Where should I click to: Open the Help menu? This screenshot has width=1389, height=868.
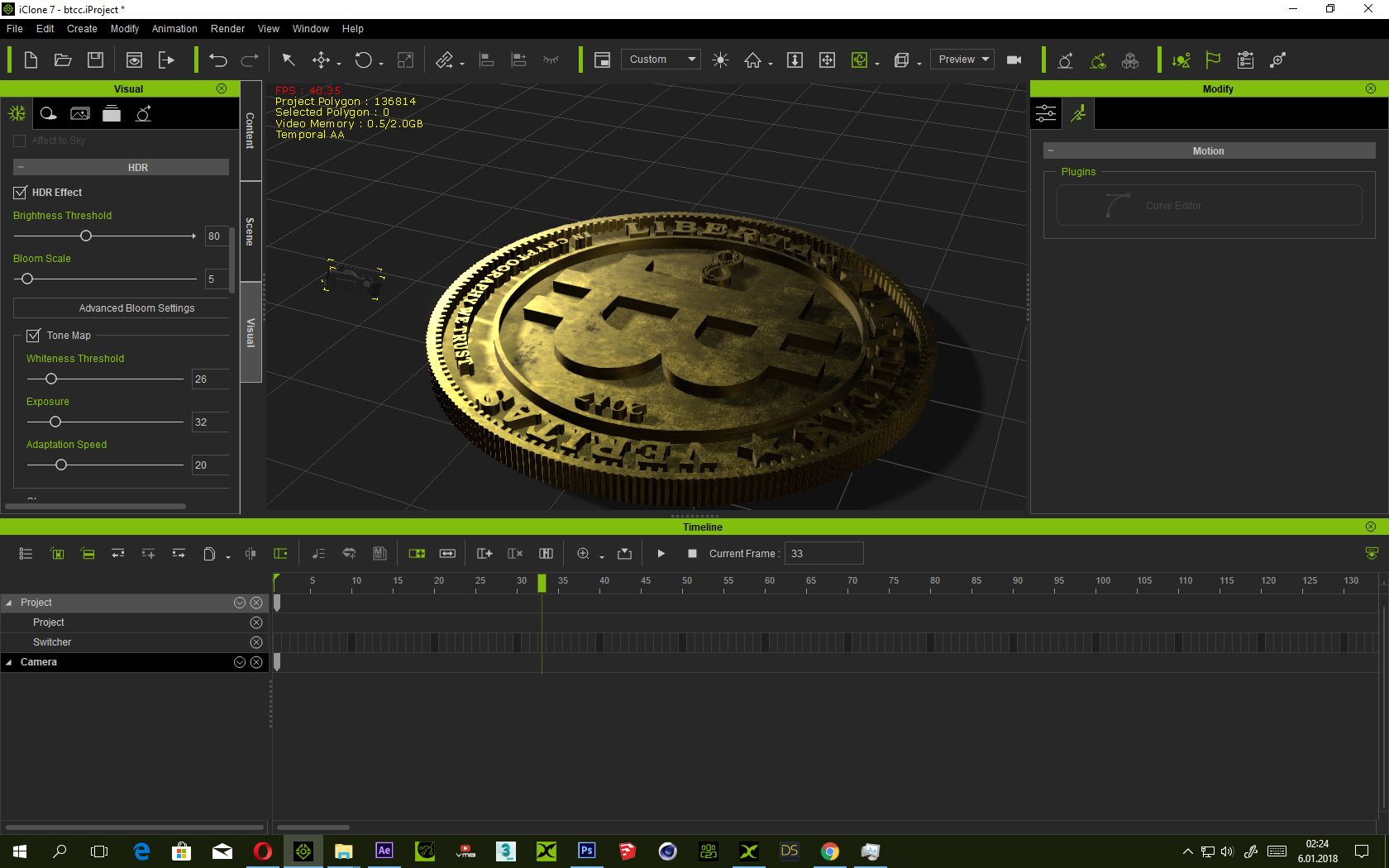point(353,28)
